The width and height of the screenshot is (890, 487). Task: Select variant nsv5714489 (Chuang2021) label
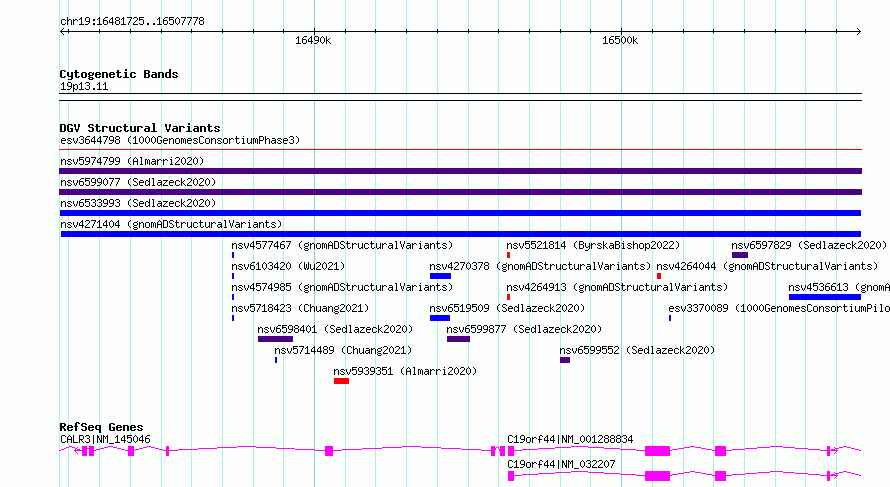(343, 350)
